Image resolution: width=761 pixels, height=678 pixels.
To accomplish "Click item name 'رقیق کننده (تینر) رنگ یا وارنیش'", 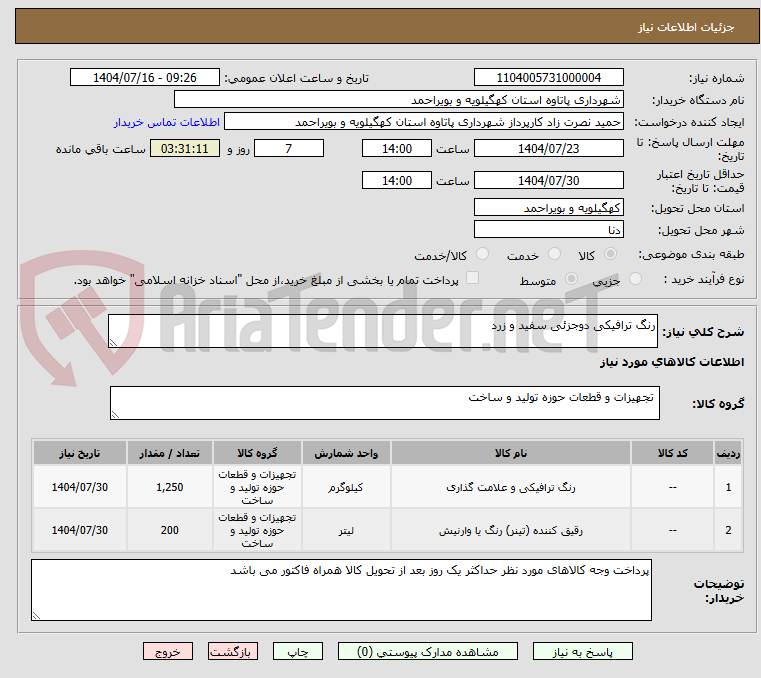I will (511, 530).
